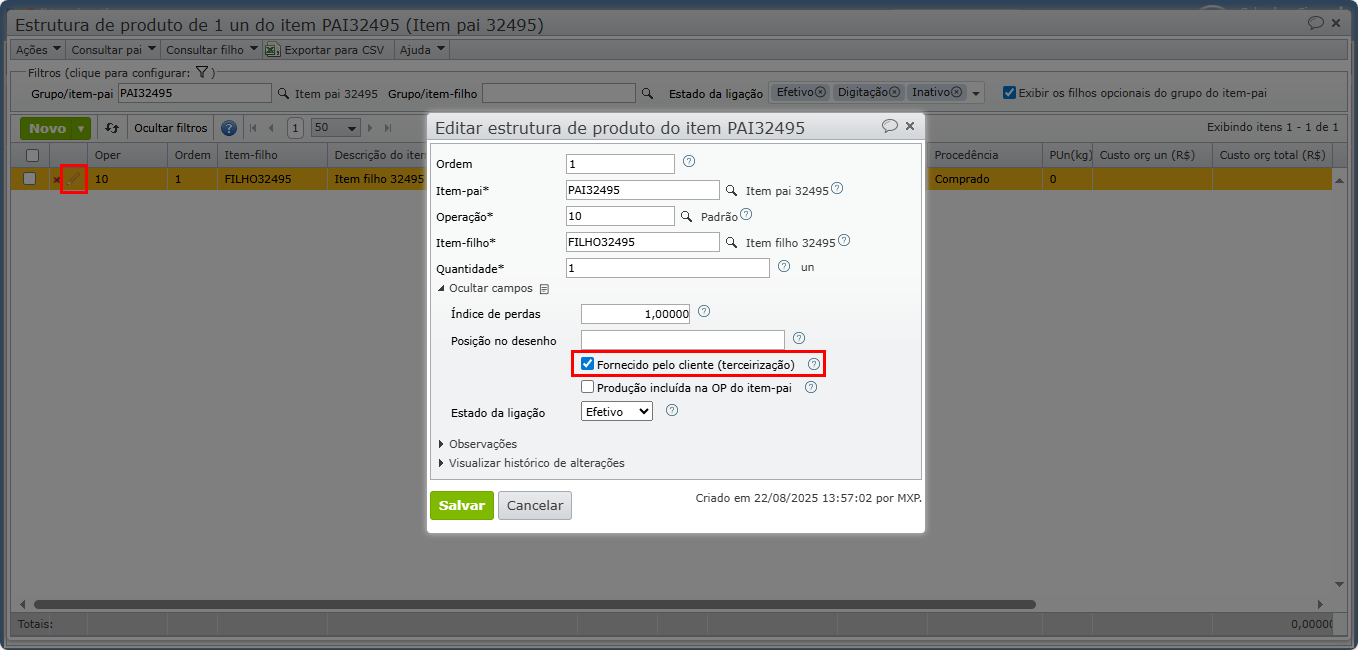Show help for Fornecido pelo cliente option

[814, 364]
